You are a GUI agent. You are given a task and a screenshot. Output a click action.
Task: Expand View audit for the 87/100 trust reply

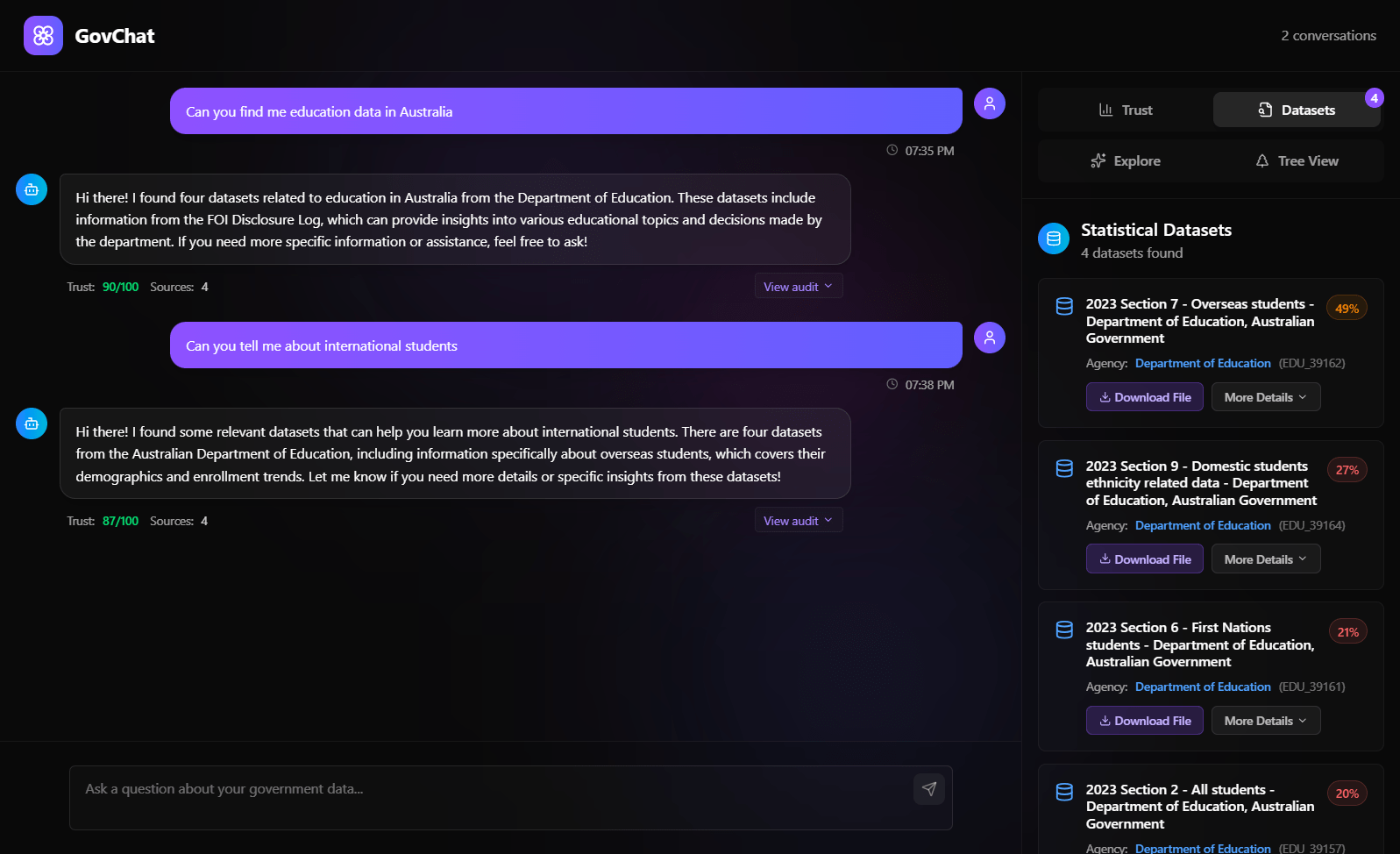[x=798, y=521]
